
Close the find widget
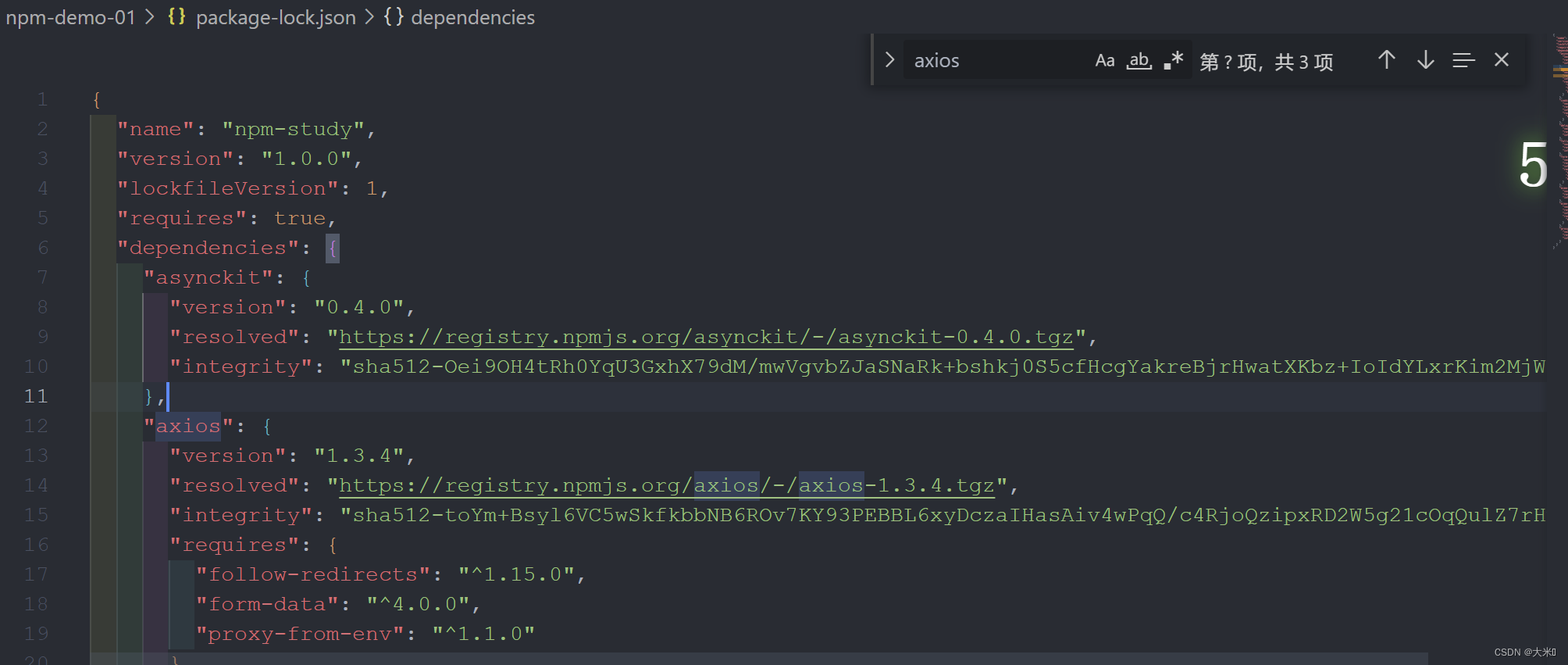point(1502,60)
